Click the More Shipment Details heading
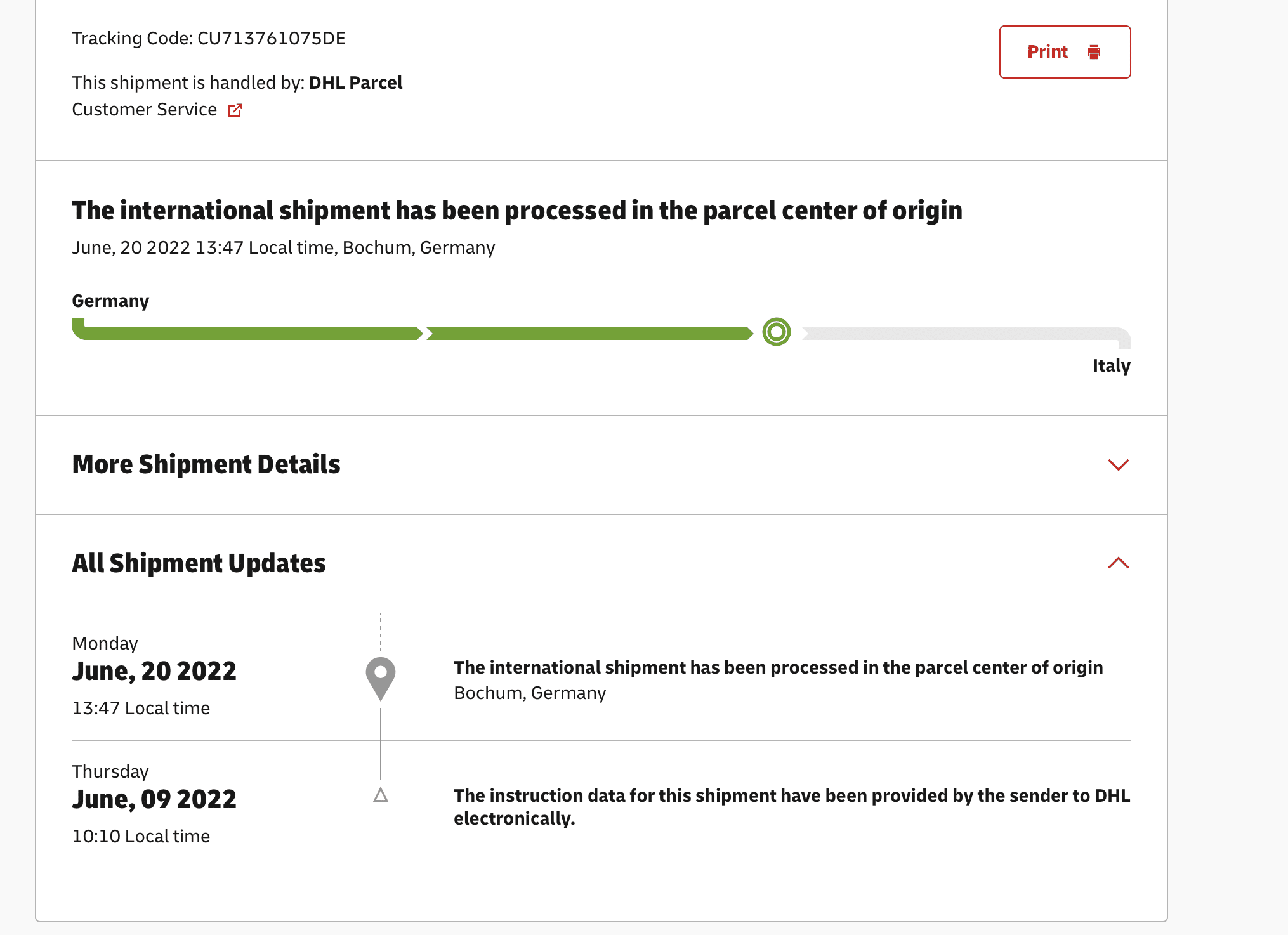 [206, 464]
